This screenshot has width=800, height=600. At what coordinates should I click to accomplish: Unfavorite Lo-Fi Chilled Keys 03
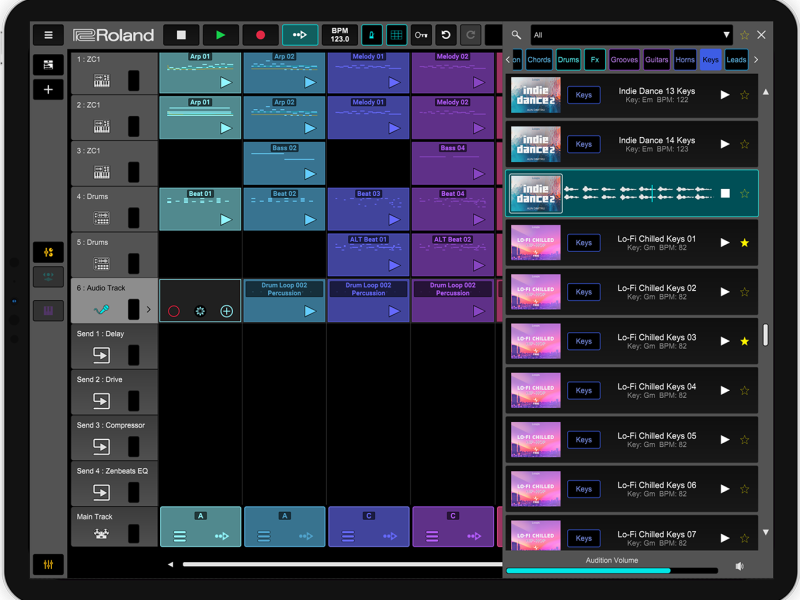pos(744,341)
